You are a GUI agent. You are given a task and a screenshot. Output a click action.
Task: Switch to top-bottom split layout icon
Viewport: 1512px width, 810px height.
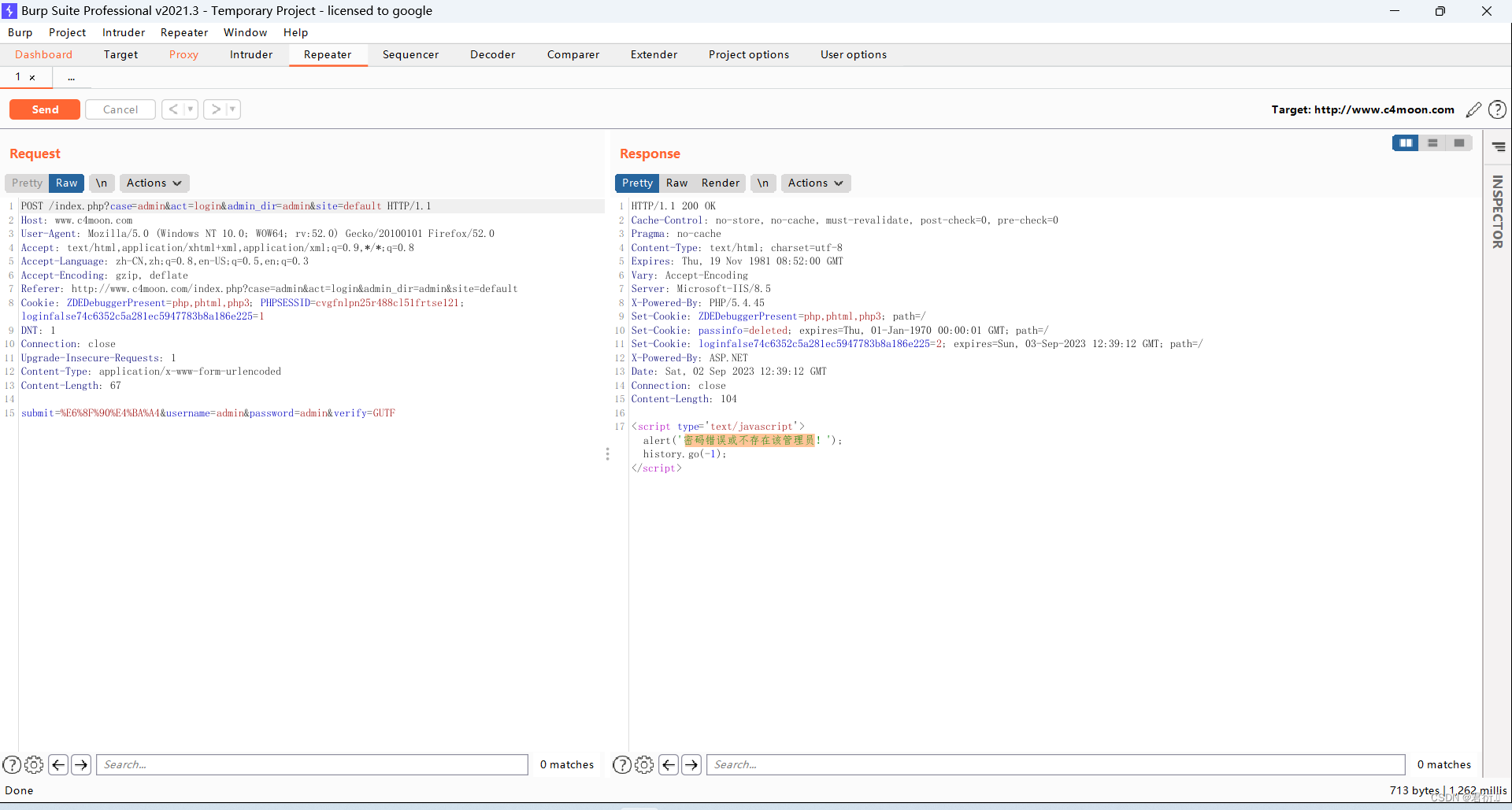click(1432, 143)
